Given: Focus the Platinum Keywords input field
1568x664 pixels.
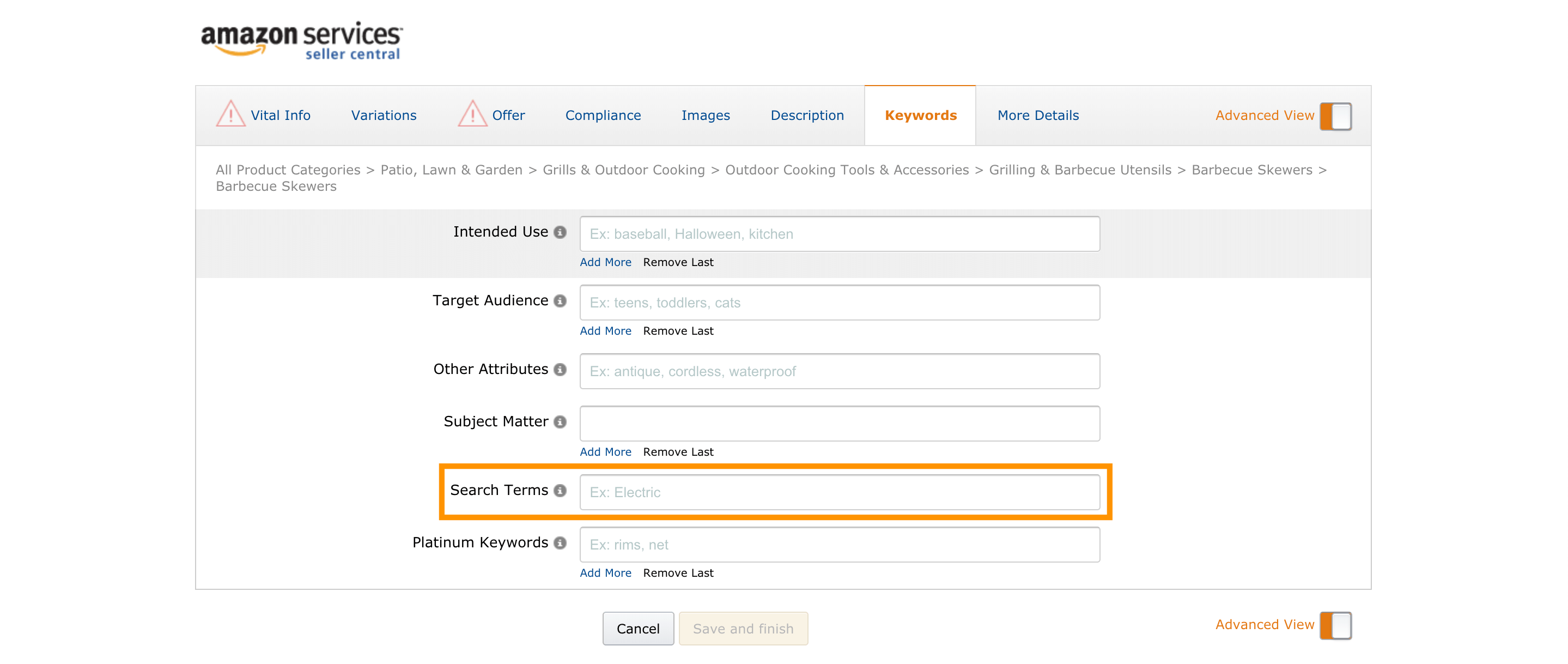Looking at the screenshot, I should point(840,545).
